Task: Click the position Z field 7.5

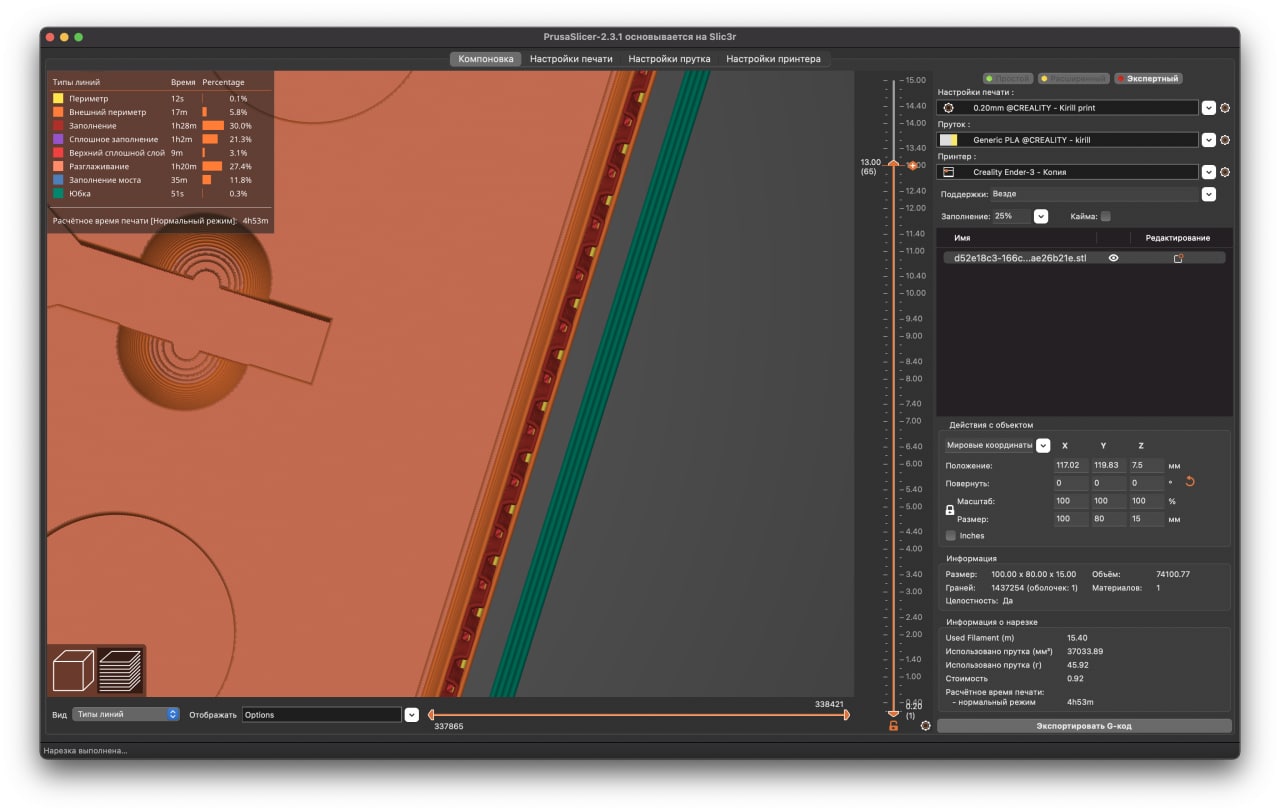Action: pos(1147,465)
